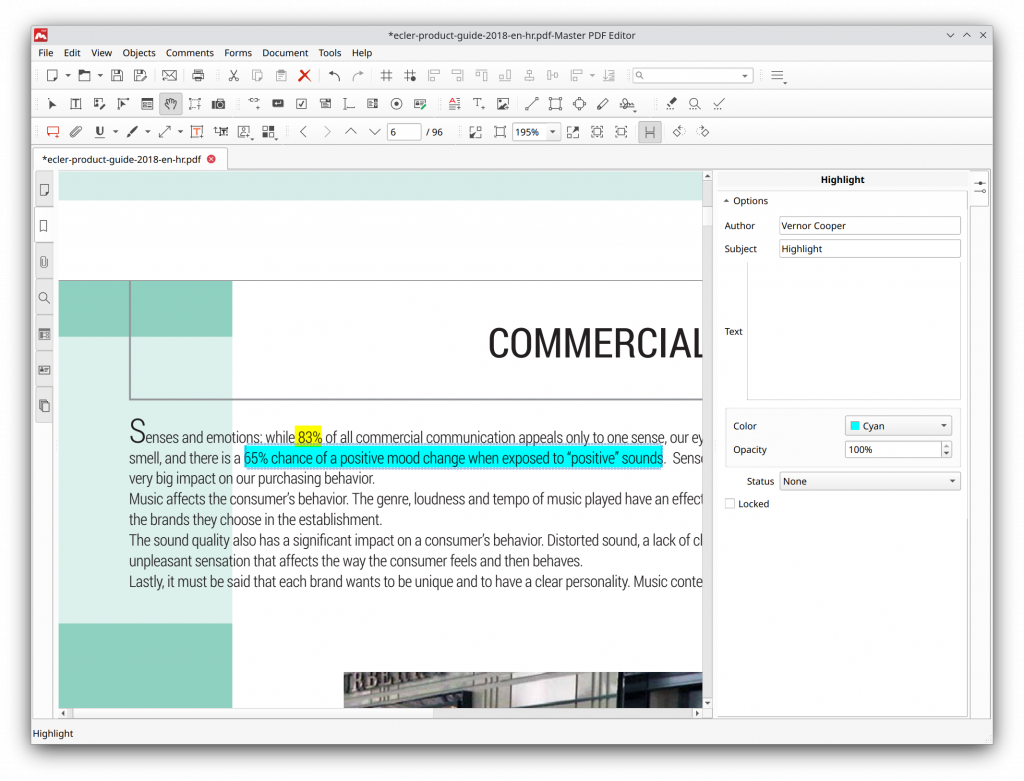
Task: Select the Hand tool in the toolbar
Action: tap(170, 104)
